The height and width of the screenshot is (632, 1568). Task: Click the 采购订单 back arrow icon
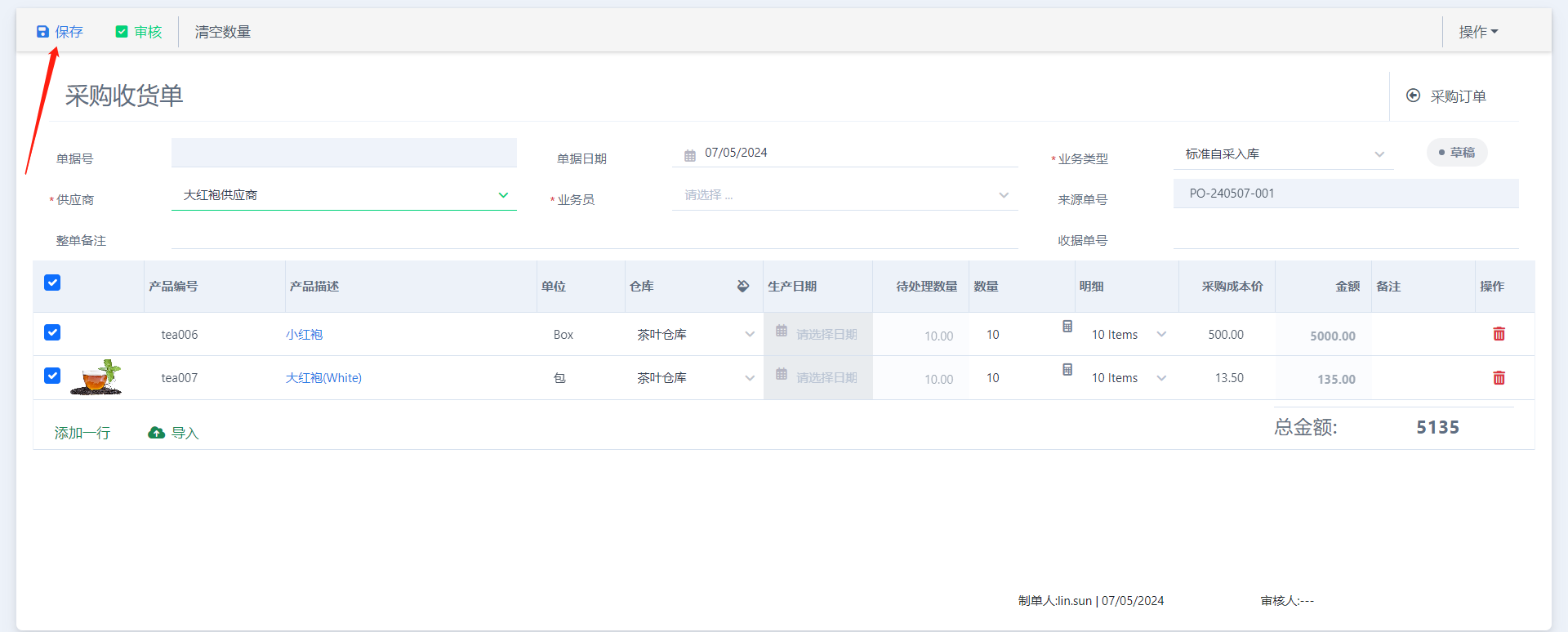(1413, 96)
